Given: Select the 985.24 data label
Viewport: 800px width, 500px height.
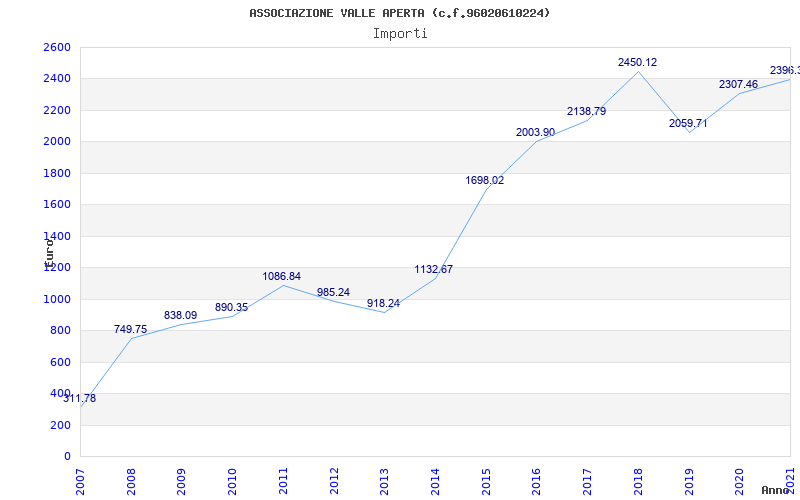Looking at the screenshot, I should point(333,293).
